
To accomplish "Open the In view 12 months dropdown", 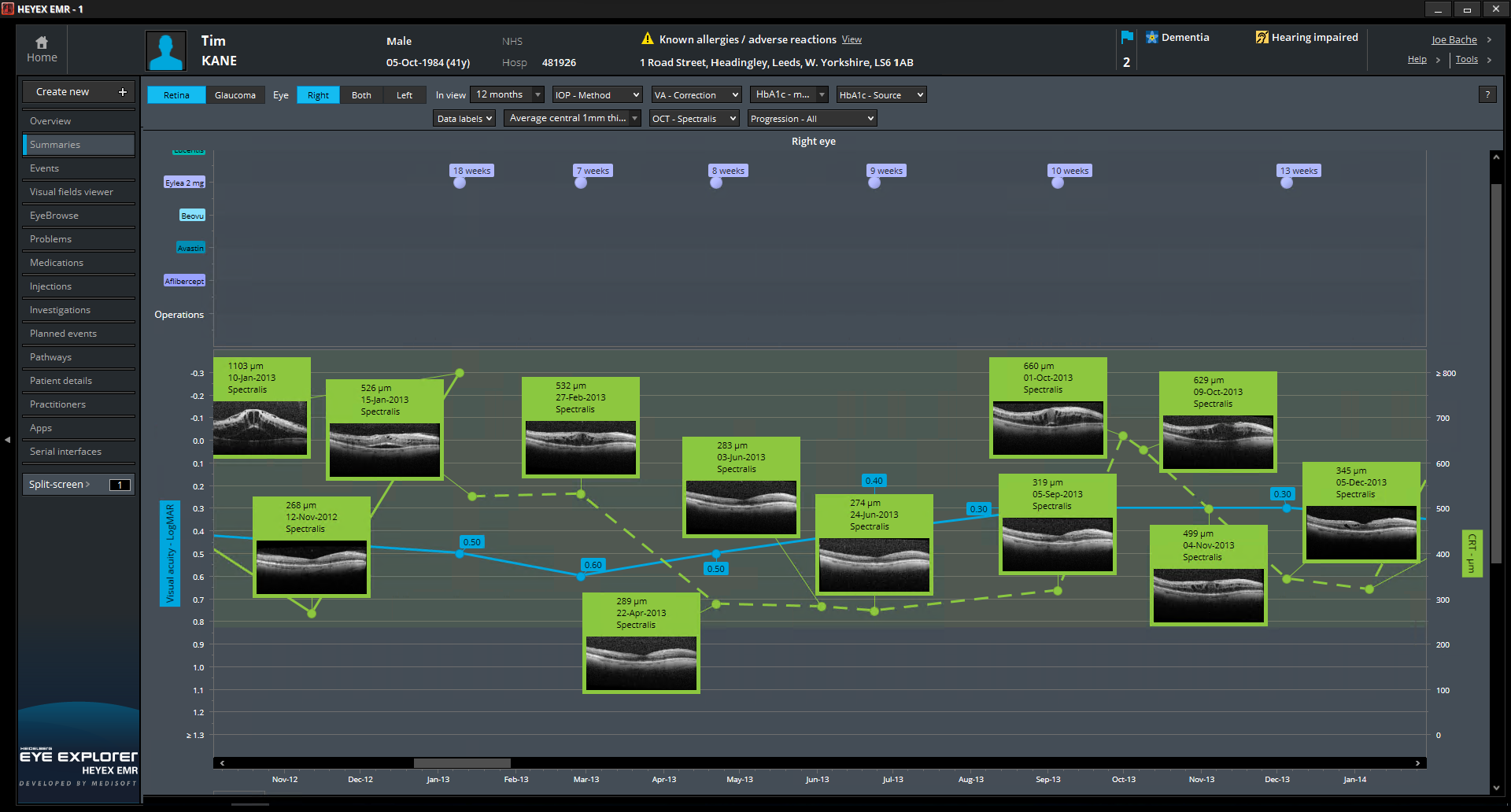I will pyautogui.click(x=508, y=94).
